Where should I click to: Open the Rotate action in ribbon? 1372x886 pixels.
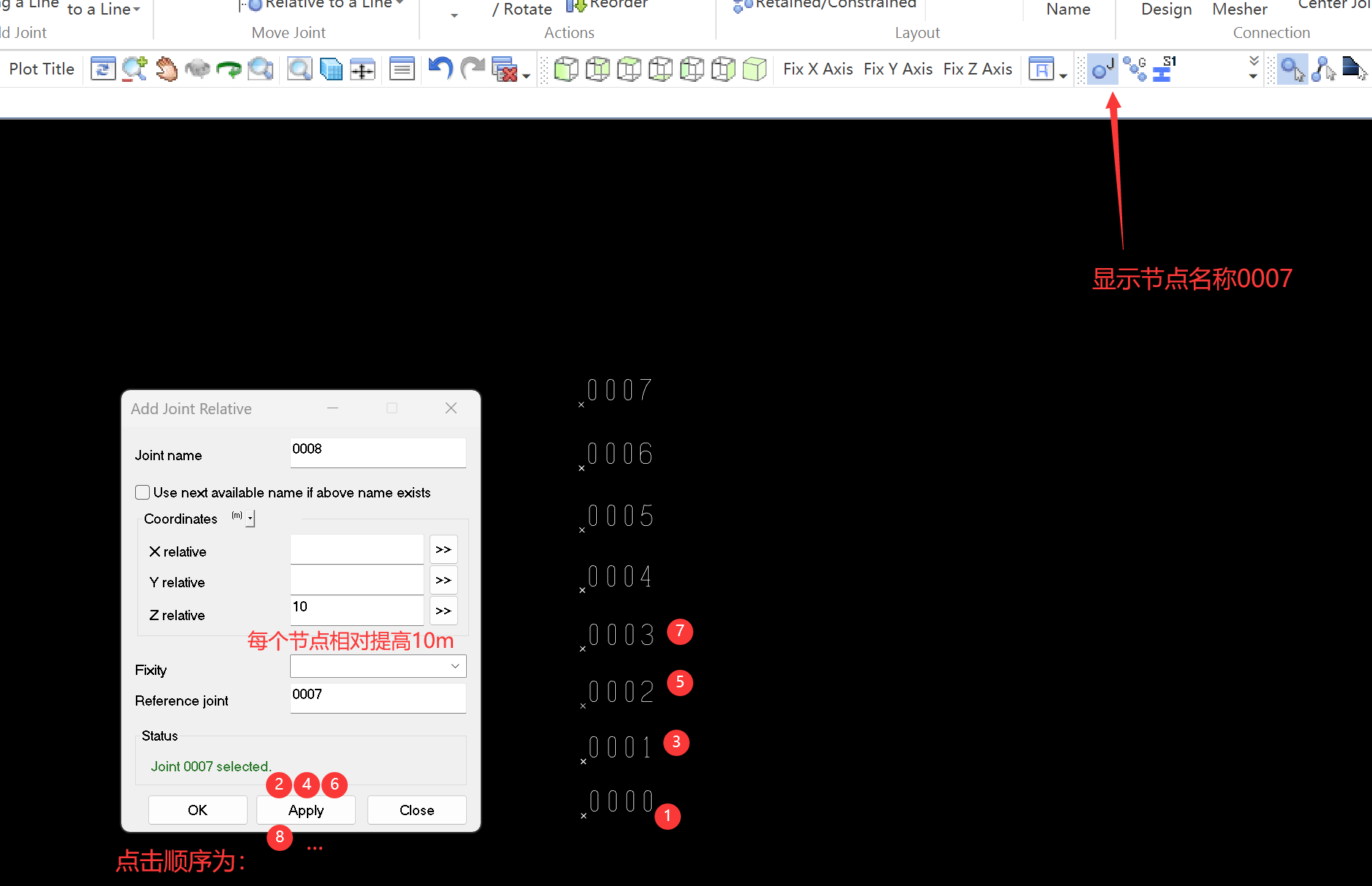pos(522,9)
